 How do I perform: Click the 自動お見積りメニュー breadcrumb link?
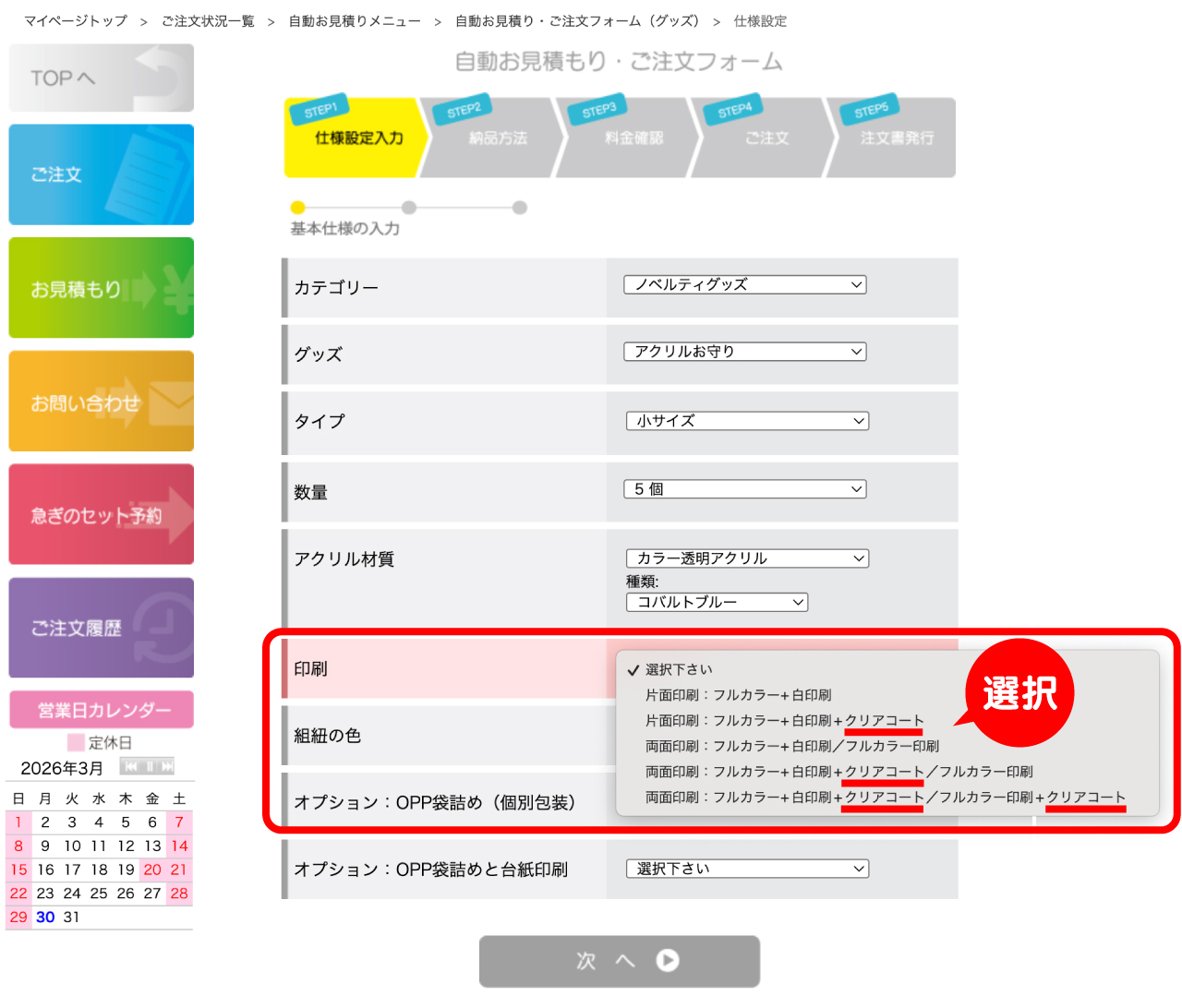354,21
